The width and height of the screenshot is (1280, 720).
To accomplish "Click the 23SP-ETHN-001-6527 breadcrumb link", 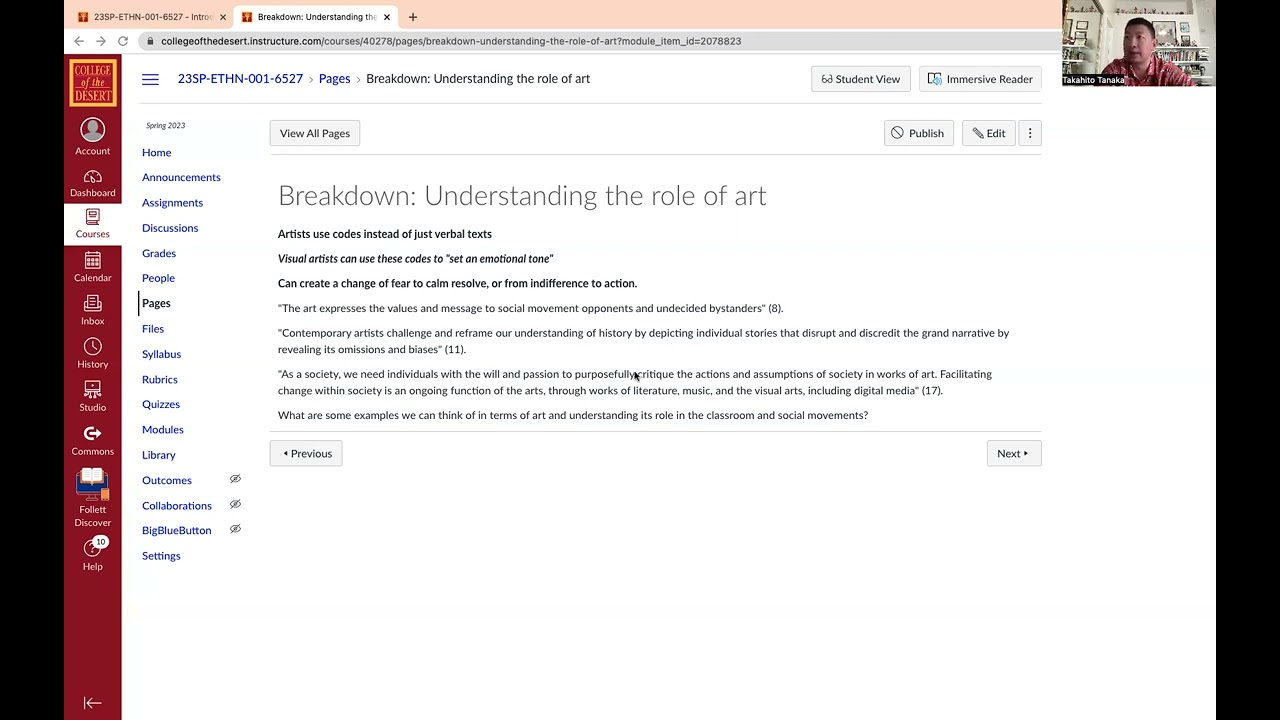I will point(240,79).
